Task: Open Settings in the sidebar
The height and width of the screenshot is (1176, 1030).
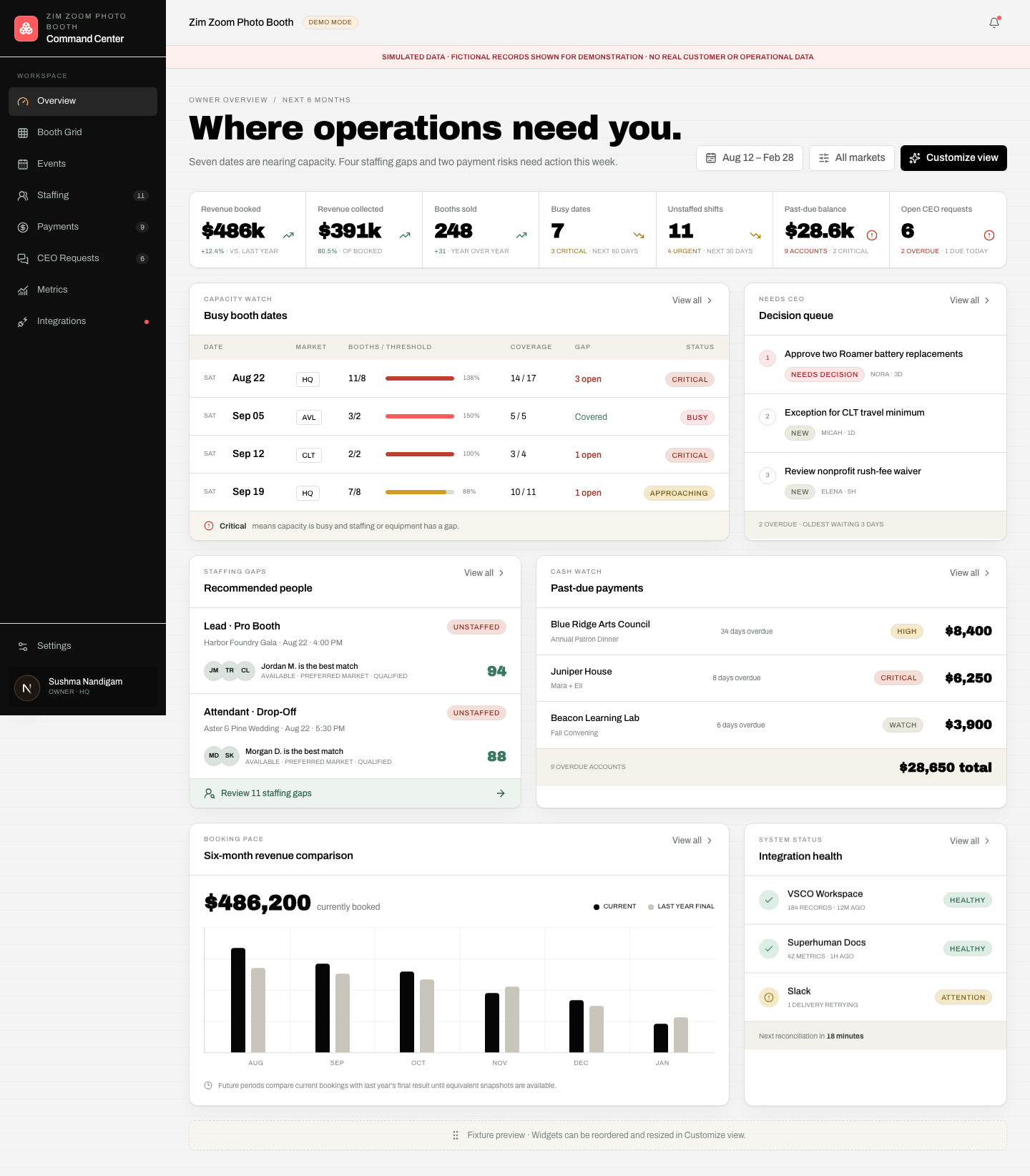Action: click(83, 646)
